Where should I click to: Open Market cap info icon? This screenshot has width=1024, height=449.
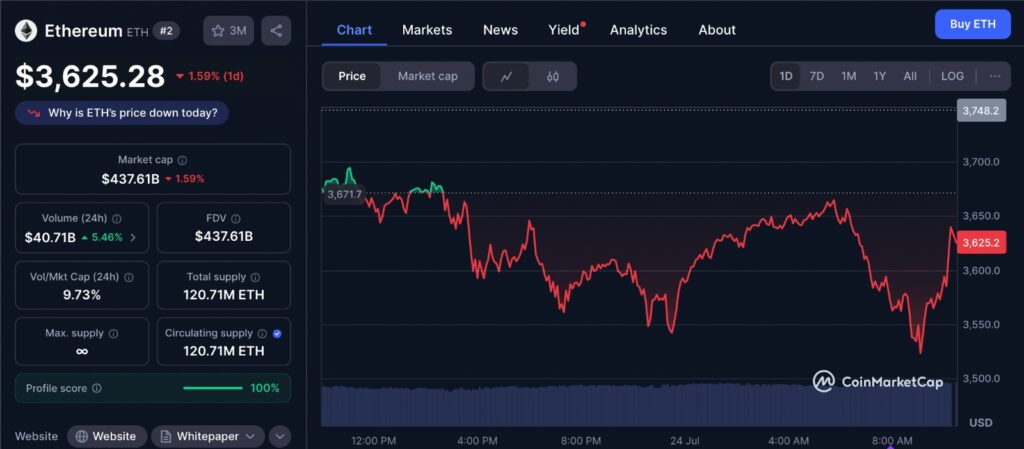point(182,160)
